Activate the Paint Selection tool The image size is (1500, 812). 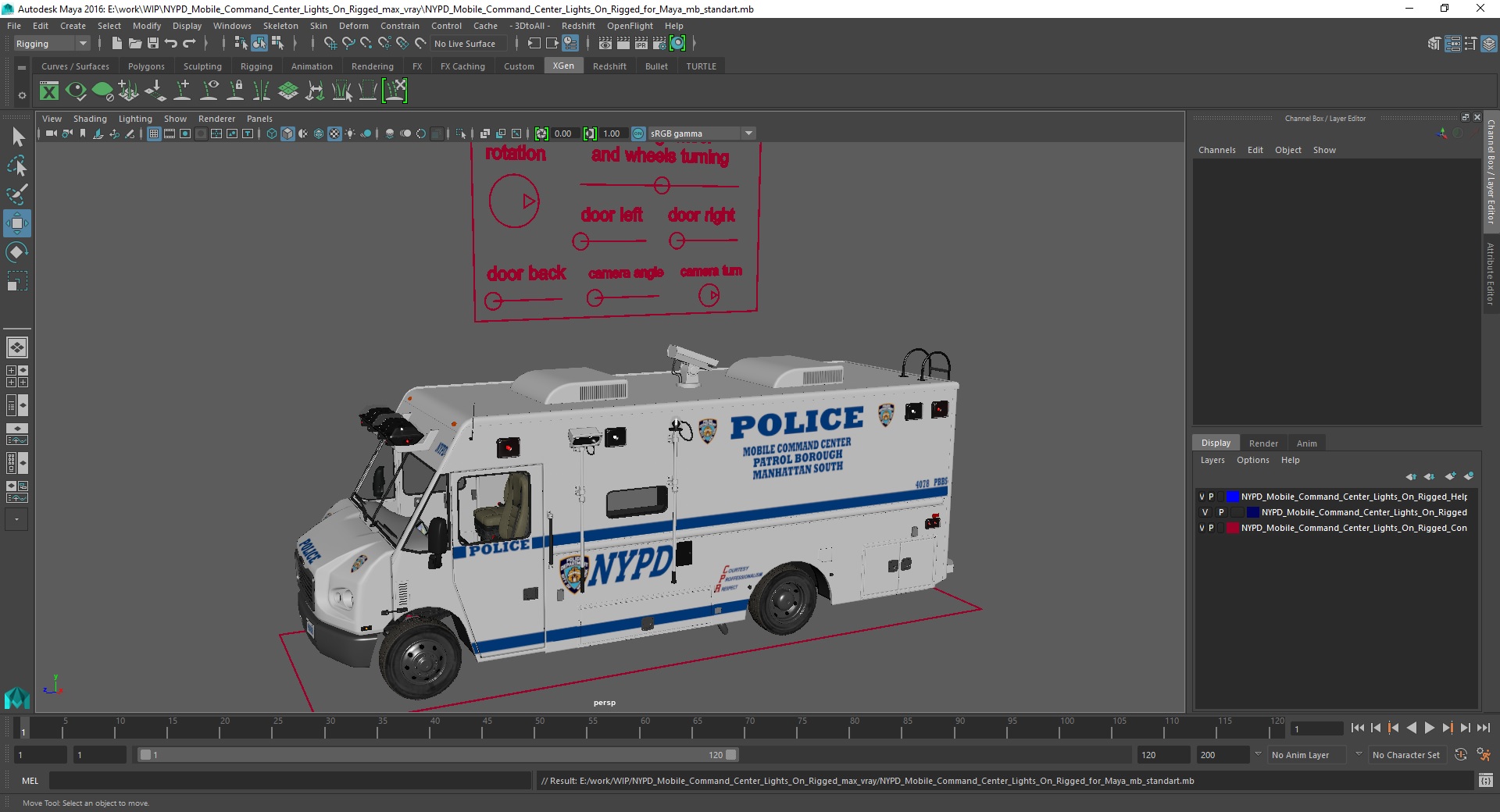pos(17,194)
